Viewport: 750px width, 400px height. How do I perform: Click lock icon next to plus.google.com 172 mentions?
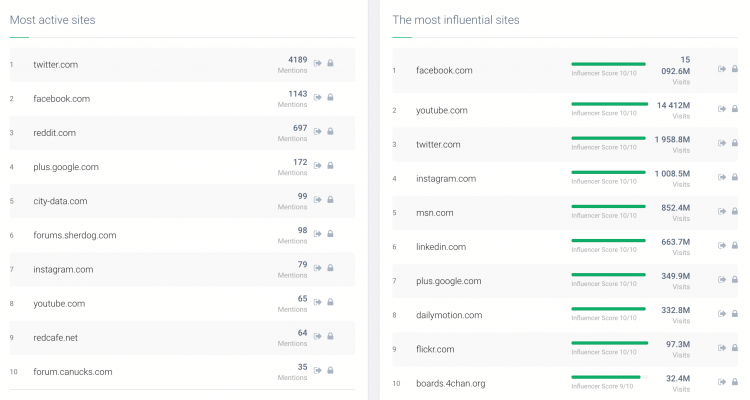click(x=330, y=166)
